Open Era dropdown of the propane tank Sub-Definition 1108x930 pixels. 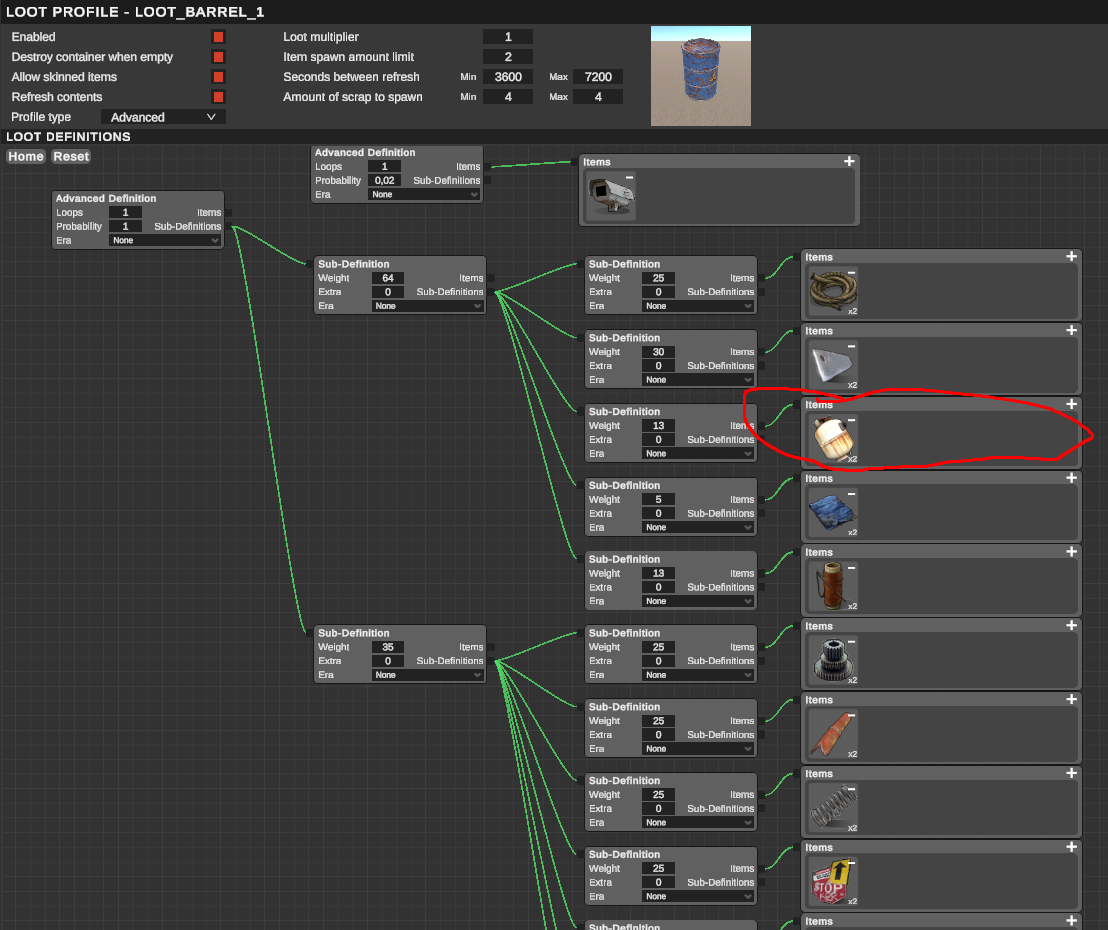pyautogui.click(x=698, y=454)
